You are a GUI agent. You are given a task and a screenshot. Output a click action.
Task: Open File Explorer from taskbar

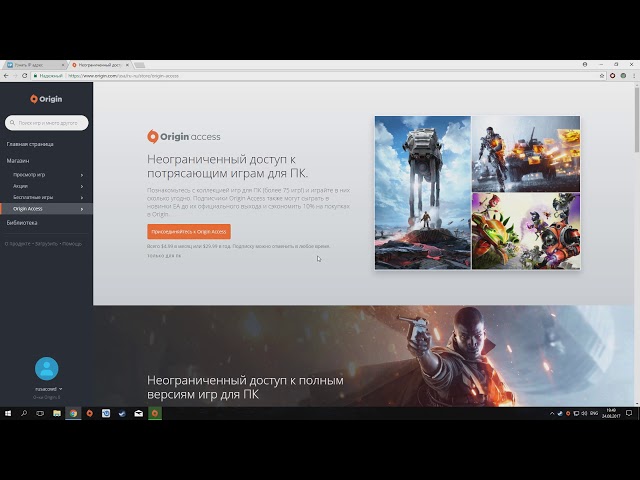pyautogui.click(x=57, y=413)
